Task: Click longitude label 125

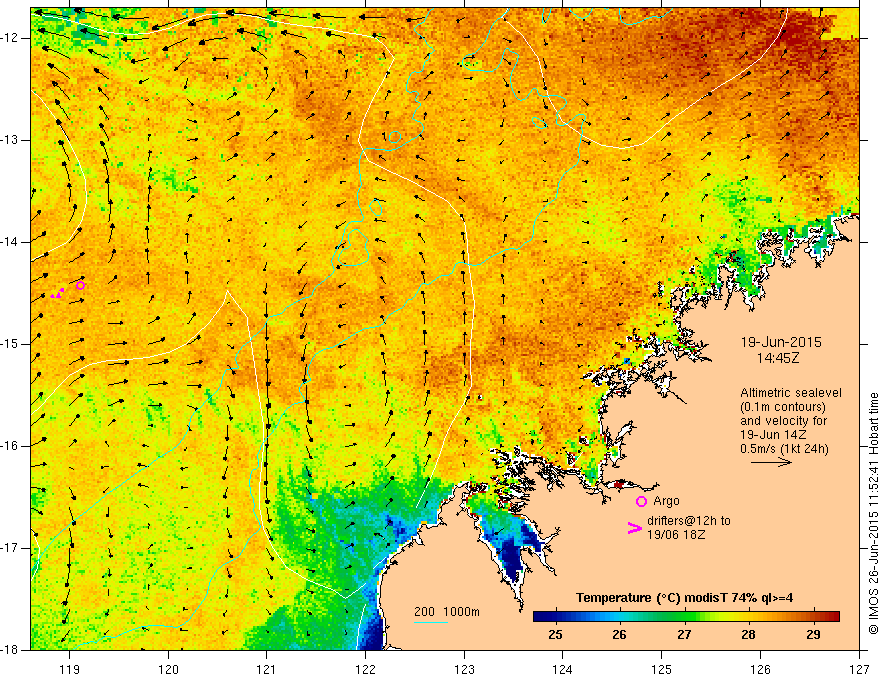Action: pyautogui.click(x=662, y=669)
